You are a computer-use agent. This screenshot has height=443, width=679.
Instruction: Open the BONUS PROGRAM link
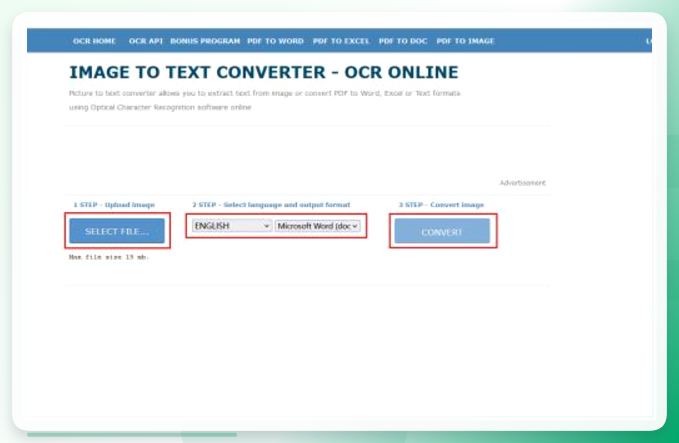pyautogui.click(x=205, y=41)
